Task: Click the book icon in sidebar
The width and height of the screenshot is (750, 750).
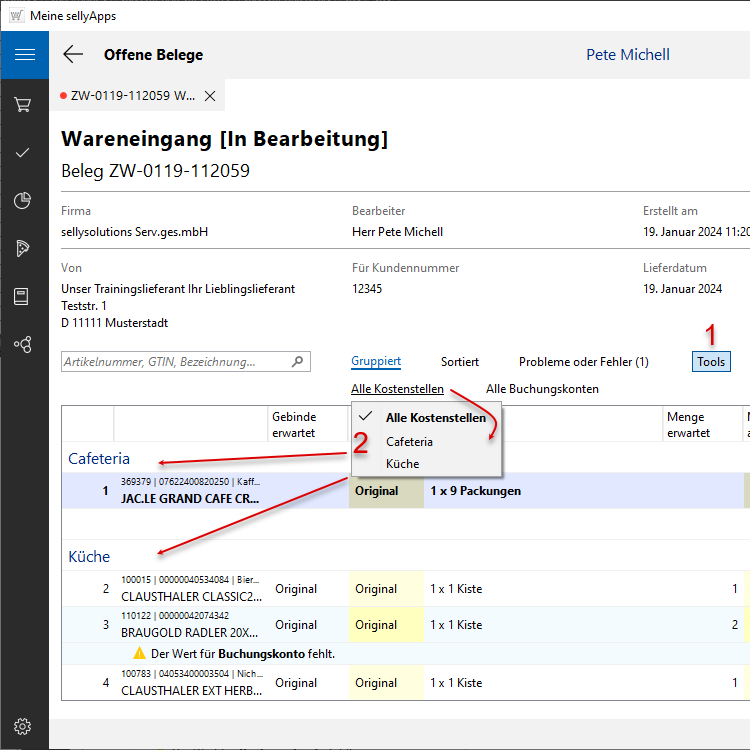Action: point(23,296)
